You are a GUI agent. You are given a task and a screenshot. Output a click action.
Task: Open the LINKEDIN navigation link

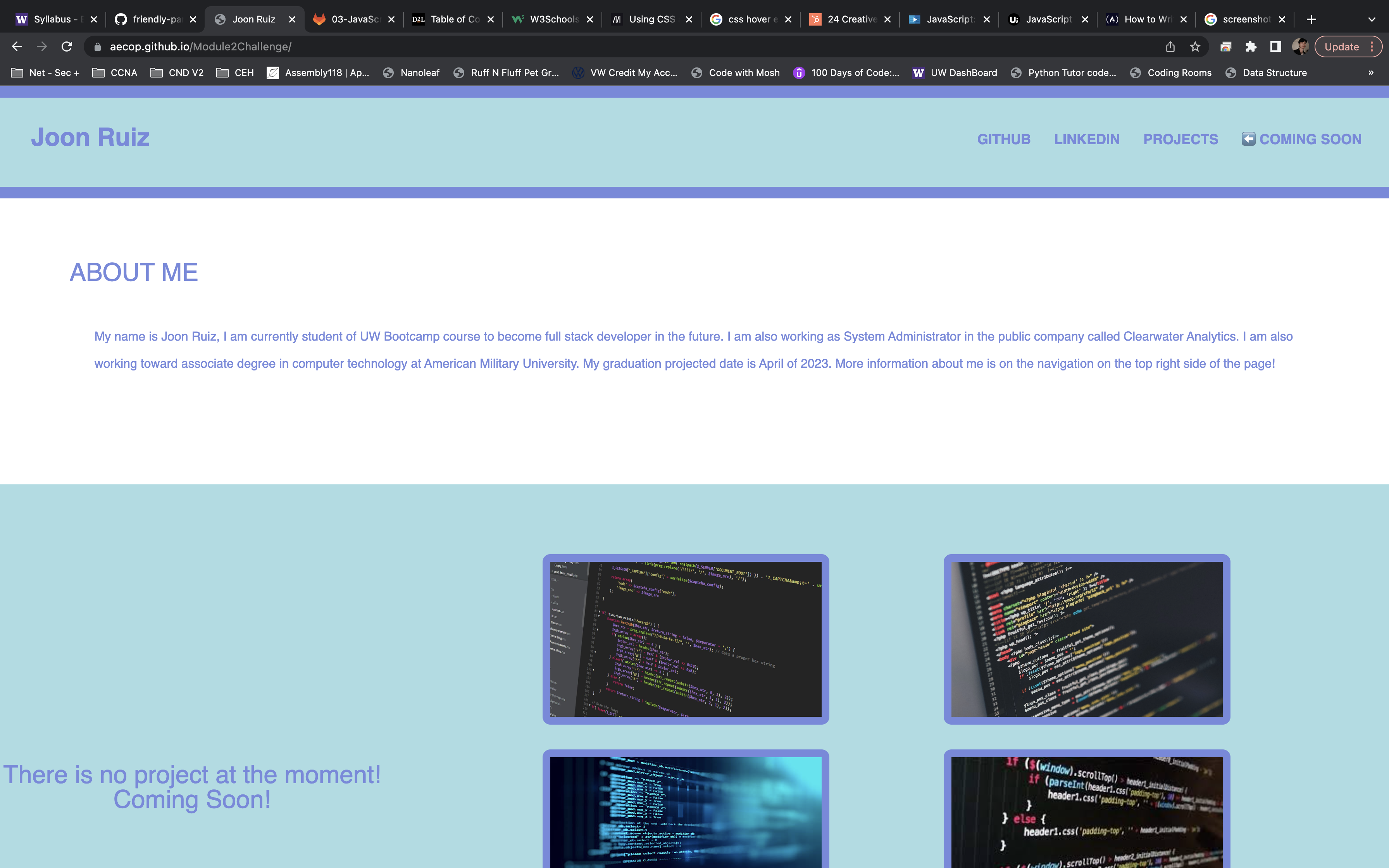1087,138
